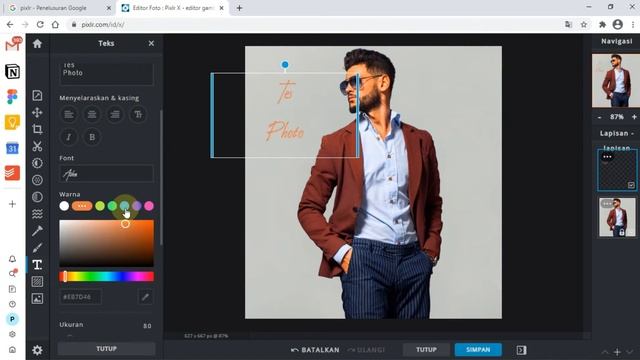Screen dimensions: 640x360
Task: Select the photo layer thumbnail
Action: click(x=616, y=217)
